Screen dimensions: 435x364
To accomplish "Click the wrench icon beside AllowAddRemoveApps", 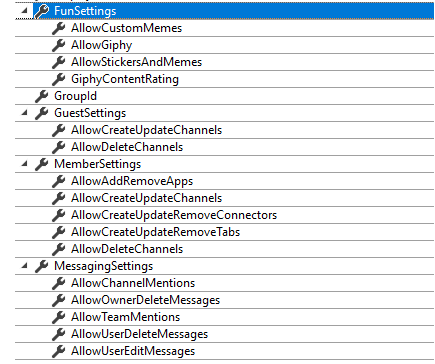I will pos(59,181).
